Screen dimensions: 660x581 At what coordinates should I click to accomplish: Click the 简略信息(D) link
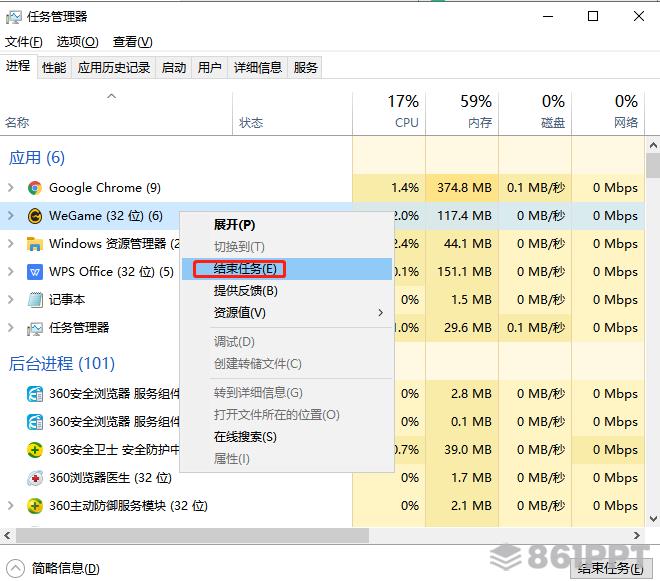click(66, 569)
